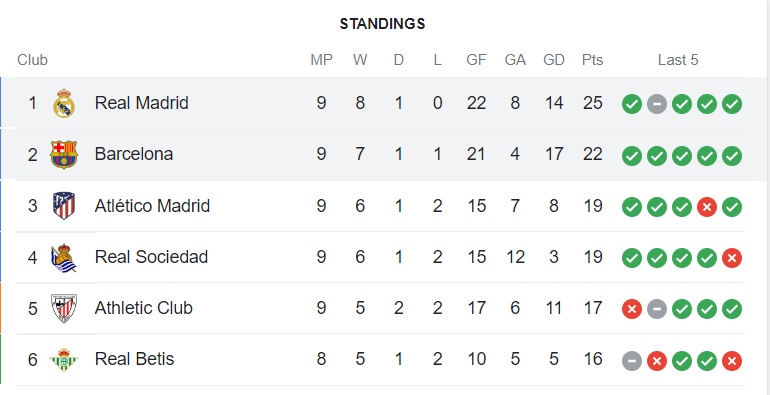The image size is (770, 395).
Task: Select the Athletic Club team name
Action: (143, 308)
